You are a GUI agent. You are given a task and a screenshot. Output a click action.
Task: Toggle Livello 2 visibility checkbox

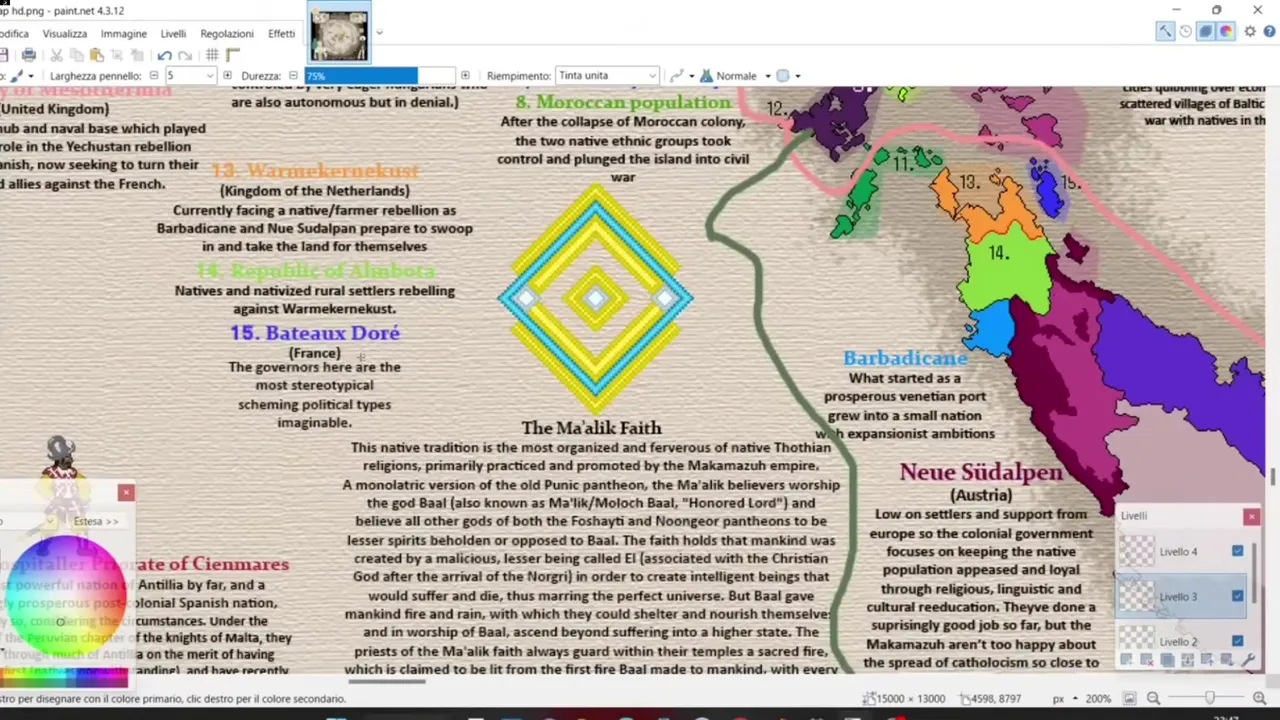(x=1238, y=641)
